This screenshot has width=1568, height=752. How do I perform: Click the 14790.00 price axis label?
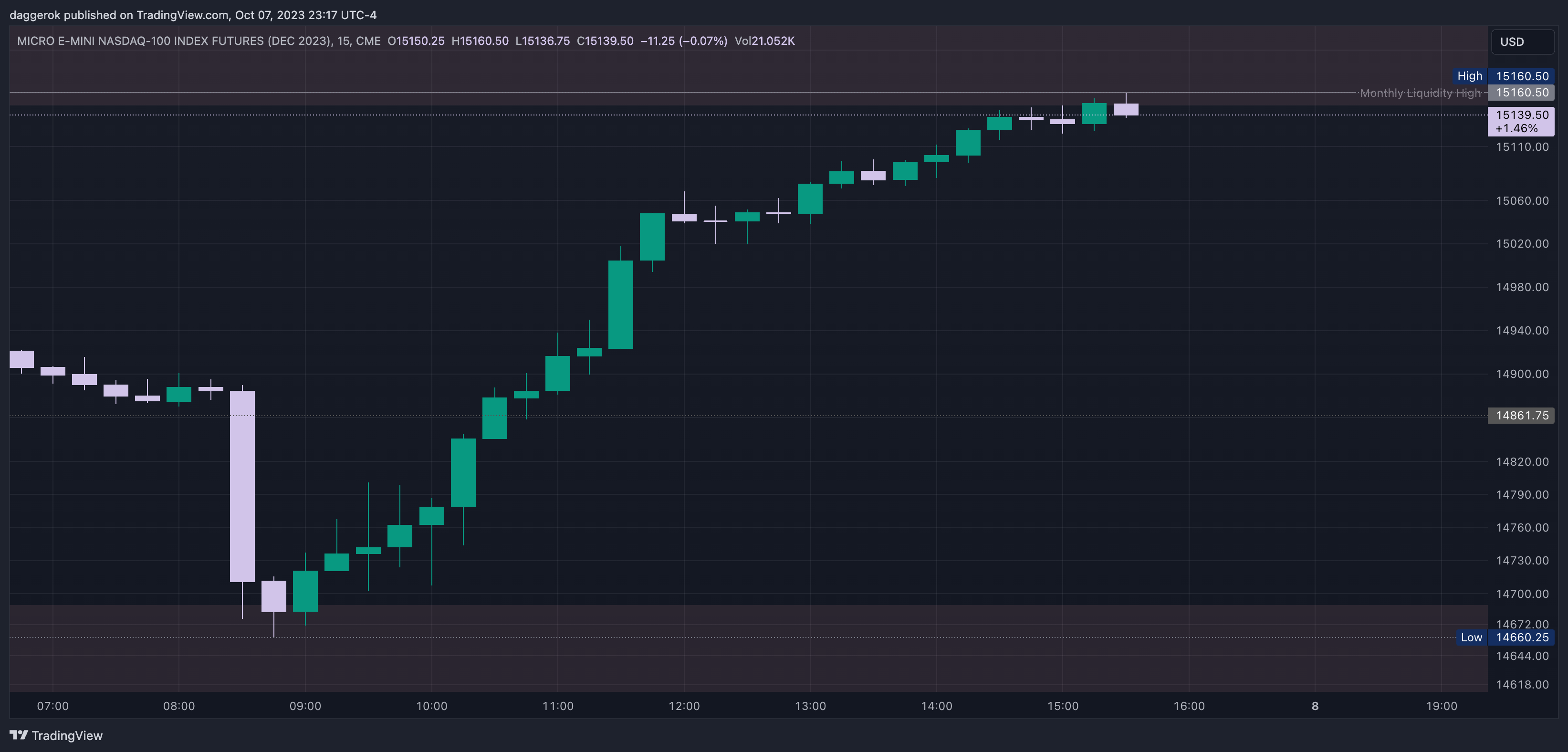[1522, 494]
